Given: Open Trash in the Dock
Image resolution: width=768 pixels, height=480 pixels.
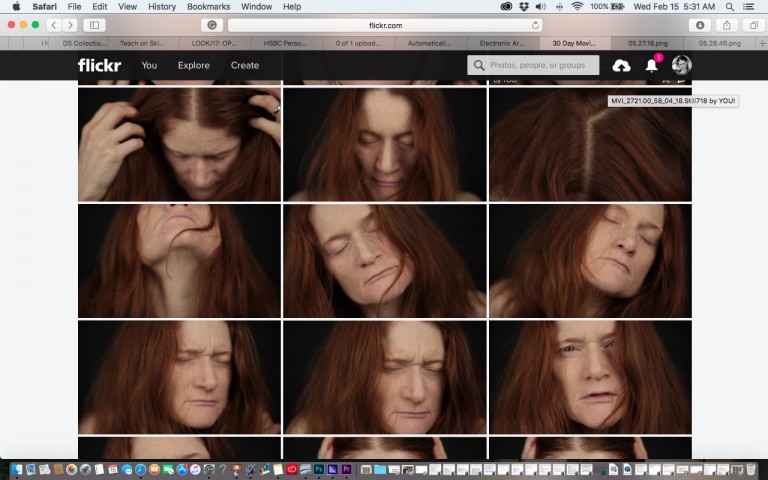Looking at the screenshot, I should tap(750, 470).
